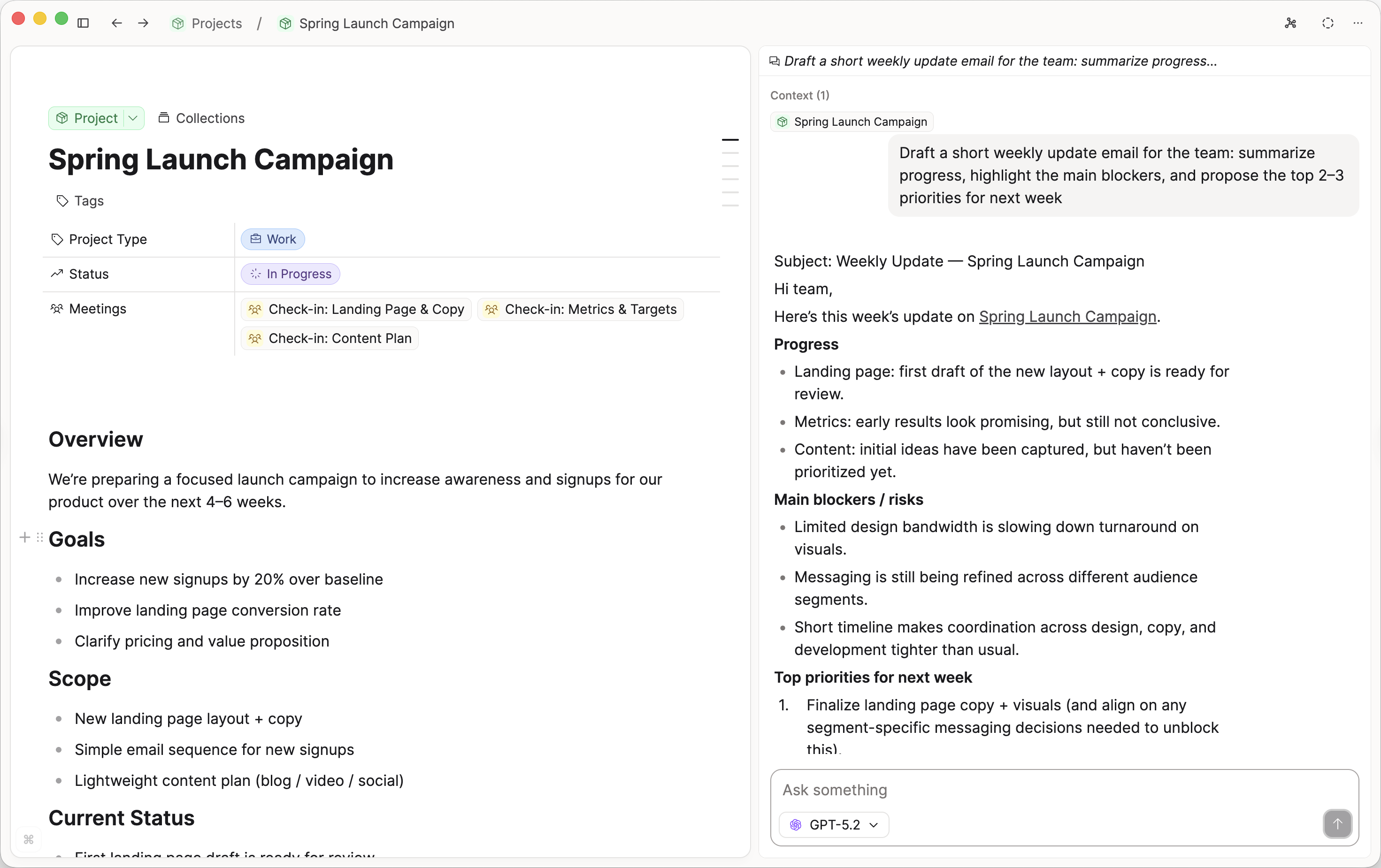Send message with arrow-up button

click(1337, 823)
